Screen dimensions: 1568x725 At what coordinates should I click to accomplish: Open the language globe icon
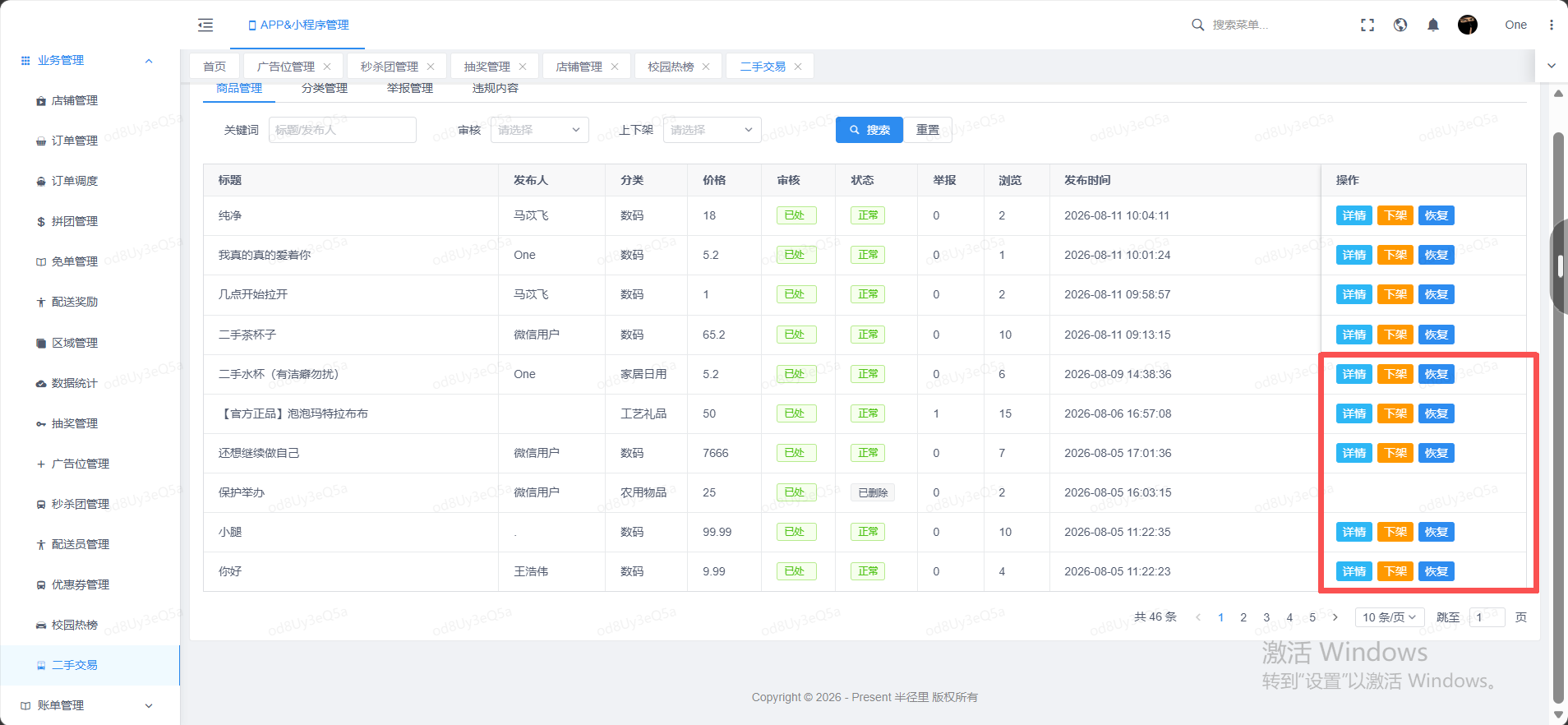click(1400, 25)
